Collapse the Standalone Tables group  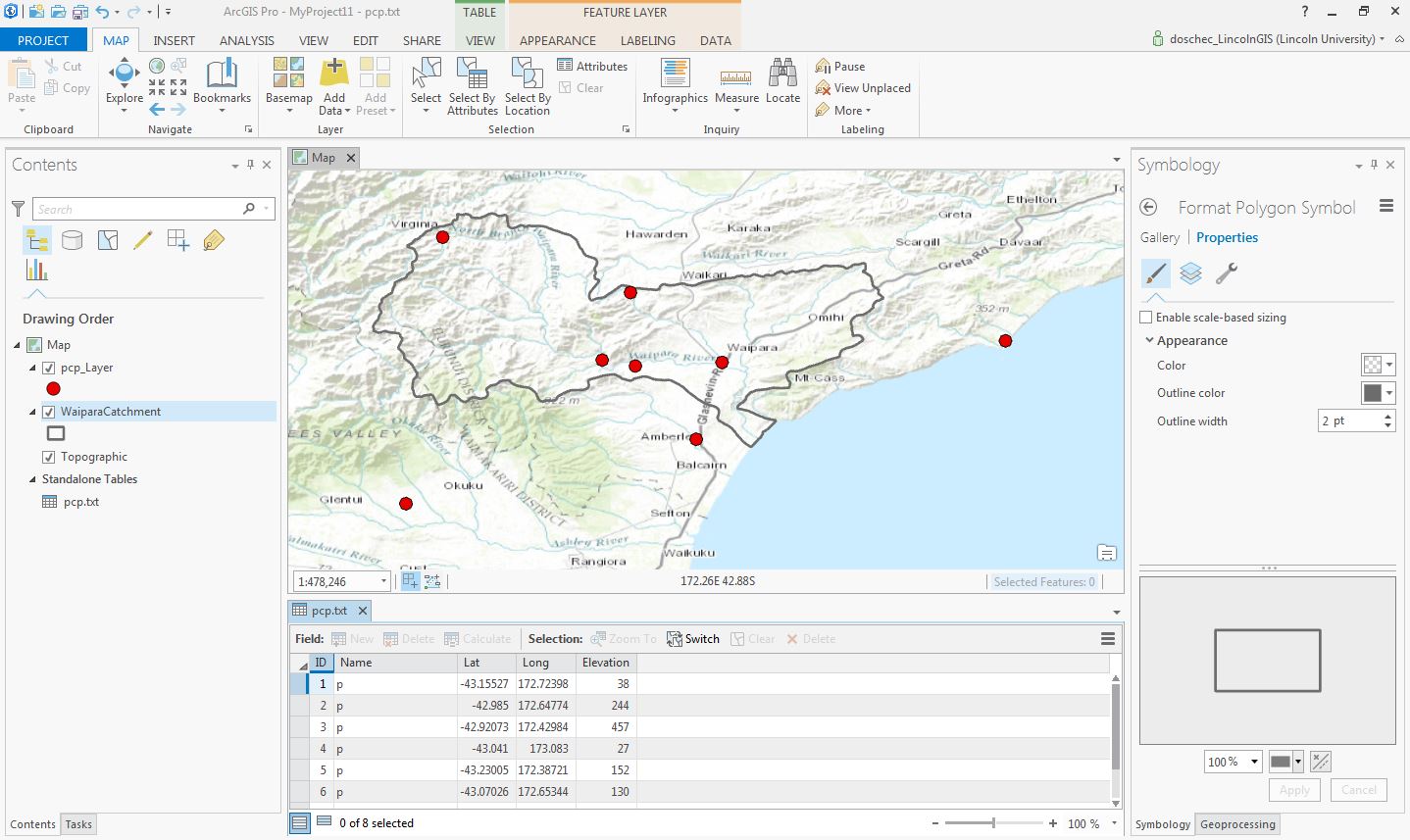coord(32,479)
